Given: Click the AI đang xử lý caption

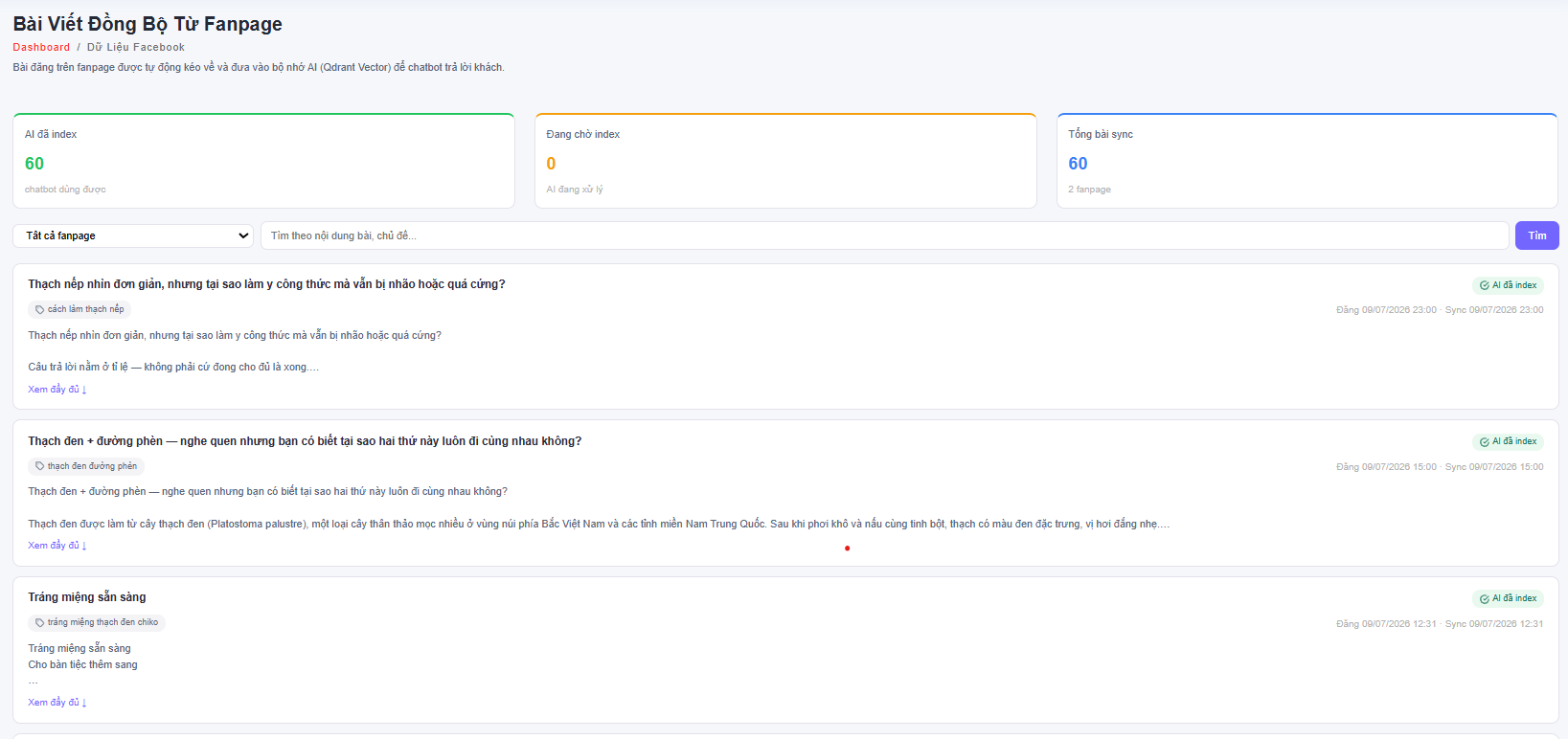Looking at the screenshot, I should pyautogui.click(x=575, y=190).
